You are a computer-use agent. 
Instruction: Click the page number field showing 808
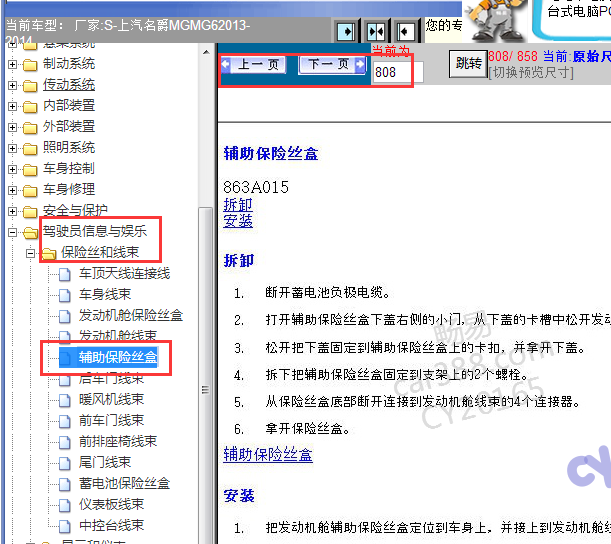(x=398, y=72)
